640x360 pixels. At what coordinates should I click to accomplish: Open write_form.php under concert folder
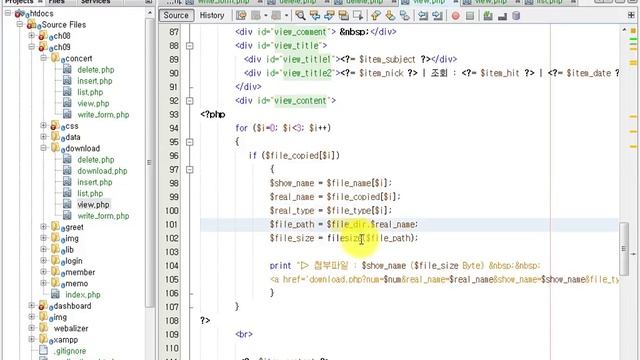click(103, 115)
